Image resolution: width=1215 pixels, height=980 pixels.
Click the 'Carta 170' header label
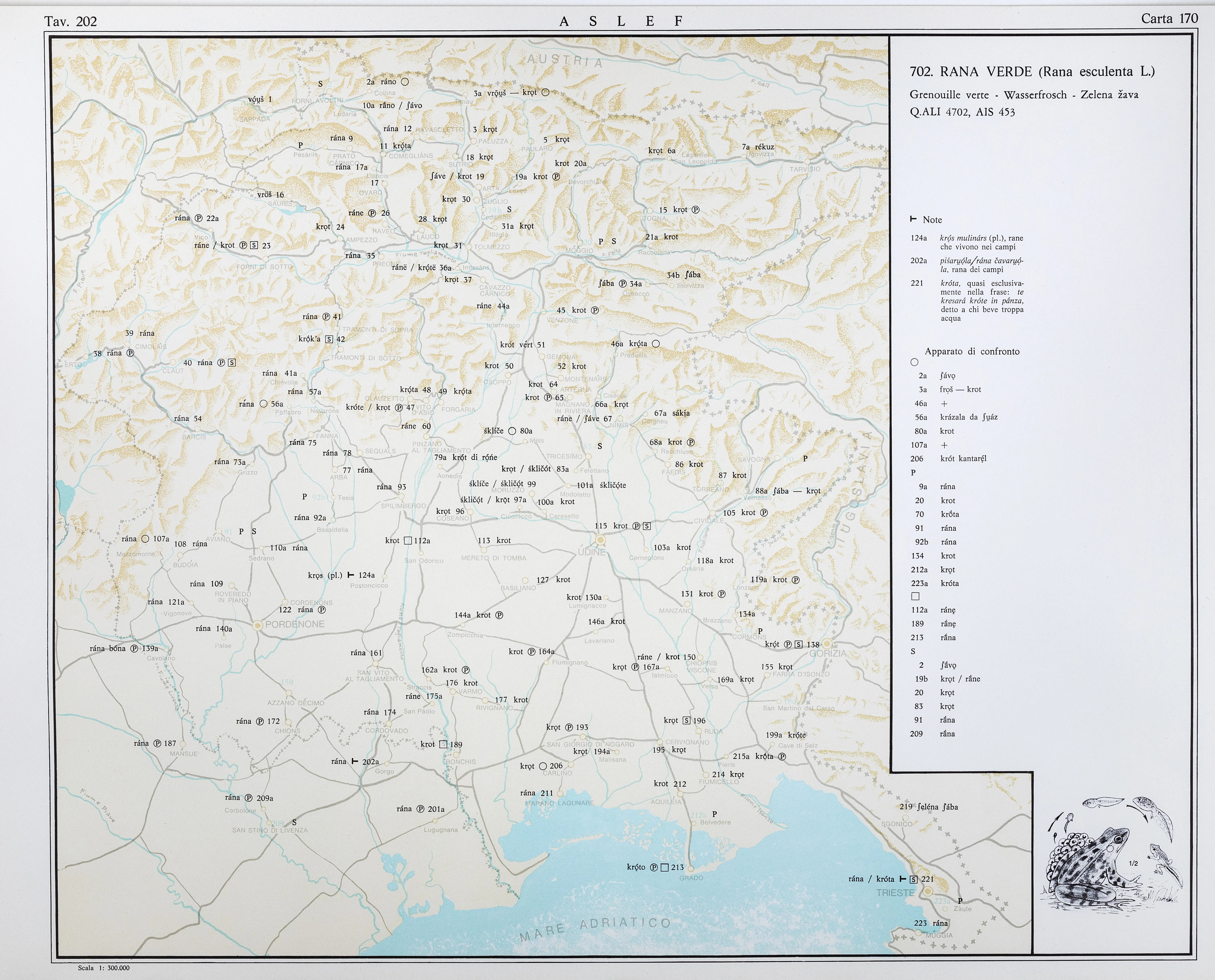point(1169,19)
